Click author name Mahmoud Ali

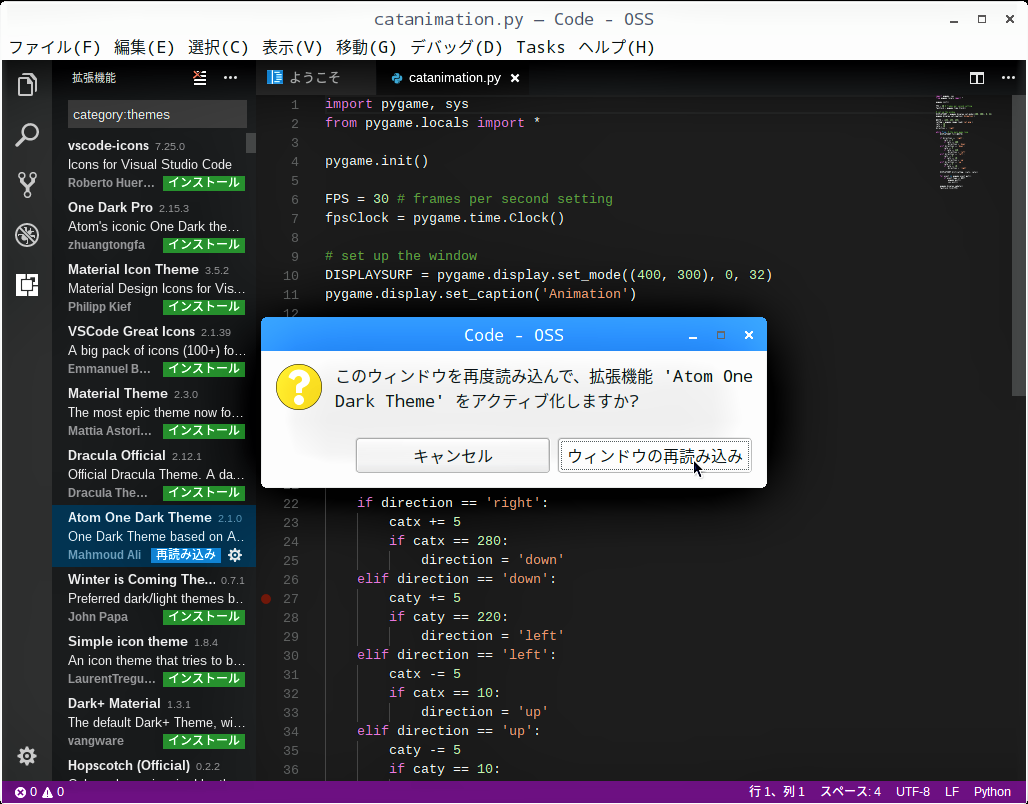[104, 555]
